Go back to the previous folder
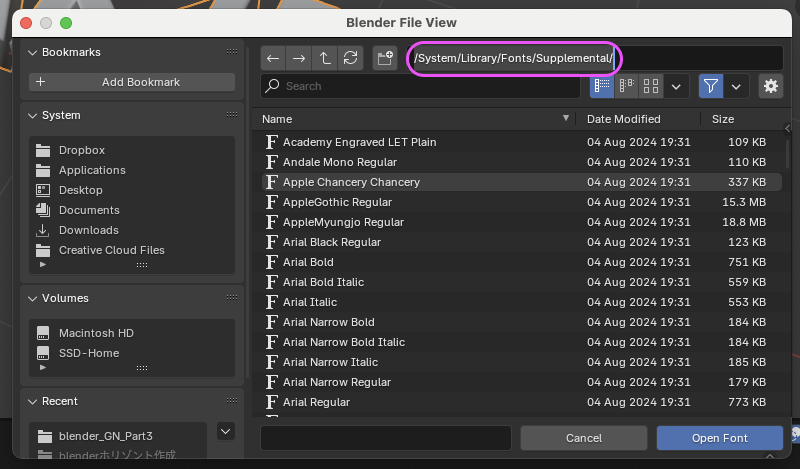Image resolution: width=800 pixels, height=469 pixels. 273,58
